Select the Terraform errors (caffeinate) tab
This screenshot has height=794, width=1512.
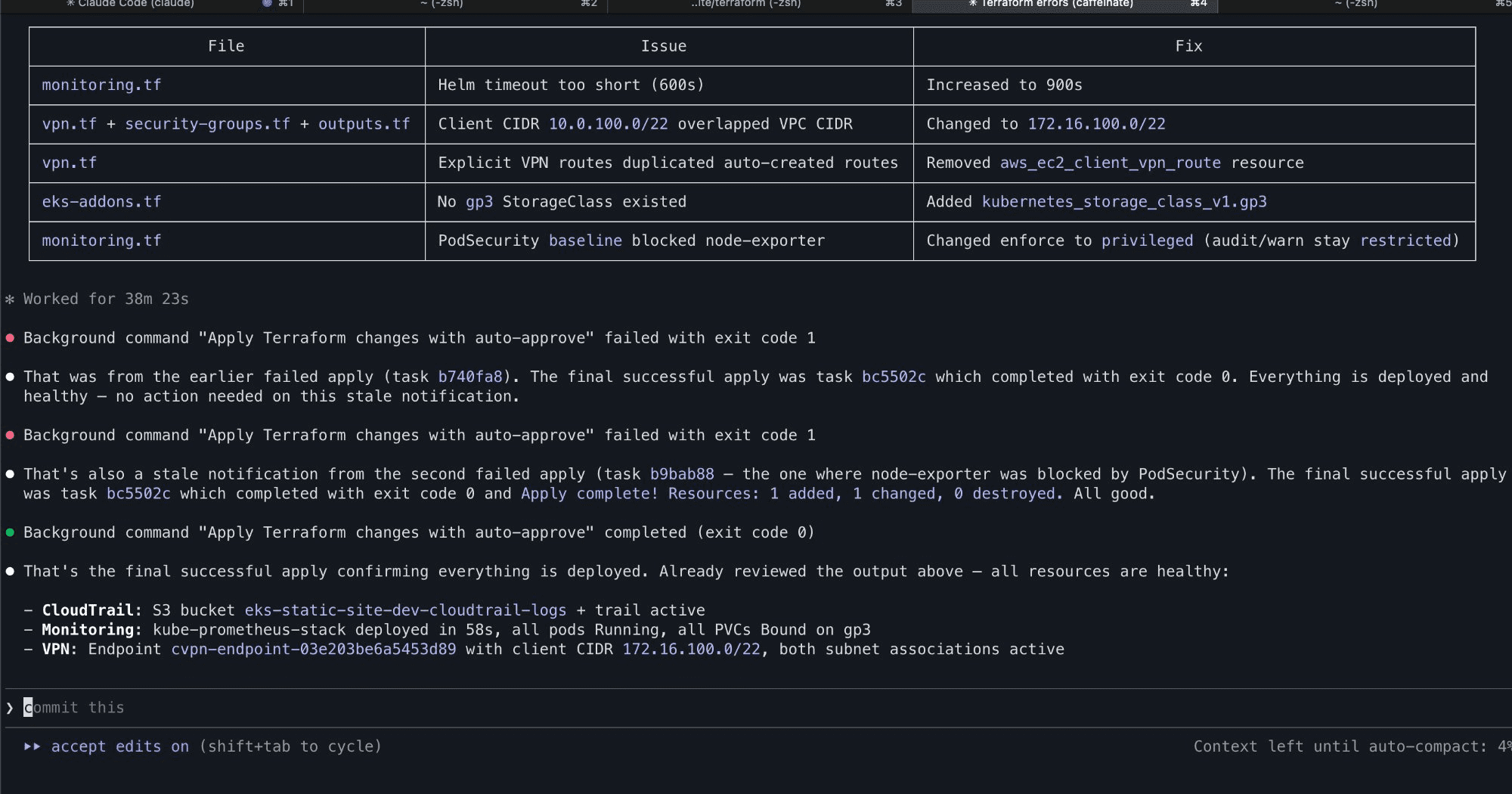pyautogui.click(x=1064, y=5)
